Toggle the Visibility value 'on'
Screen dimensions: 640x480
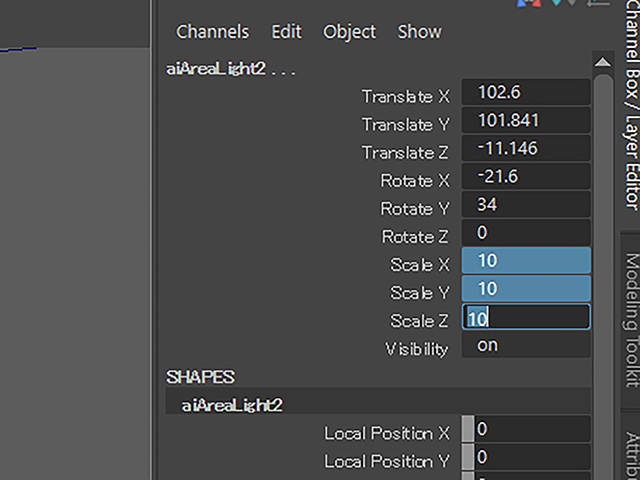(x=526, y=345)
